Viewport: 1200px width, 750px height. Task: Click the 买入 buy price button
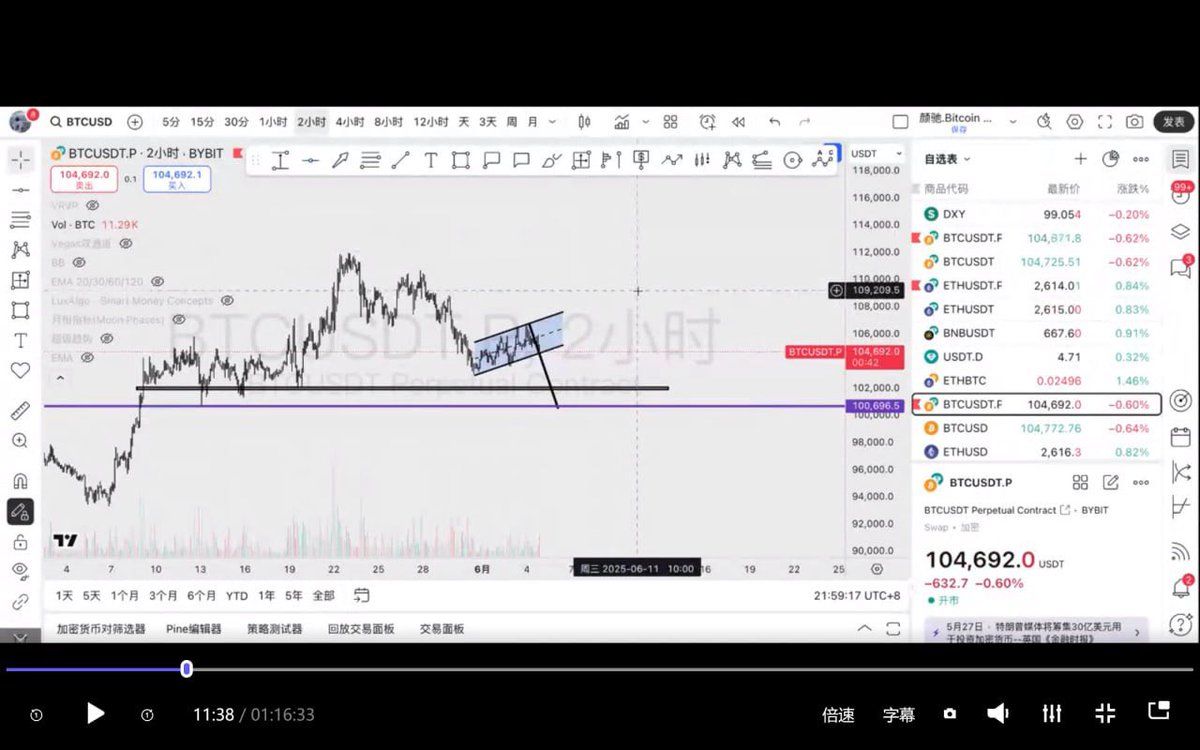(x=177, y=179)
